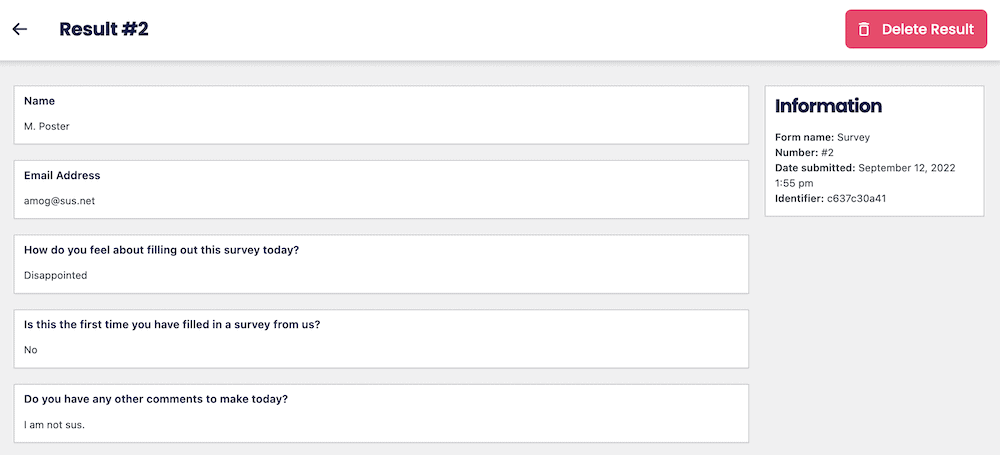Image resolution: width=1000 pixels, height=455 pixels.
Task: Select the Name field card
Action: tap(381, 115)
